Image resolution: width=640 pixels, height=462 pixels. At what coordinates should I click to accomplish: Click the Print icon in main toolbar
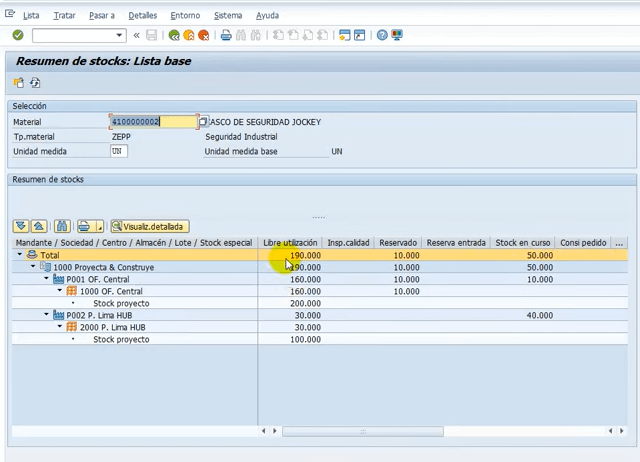226,35
